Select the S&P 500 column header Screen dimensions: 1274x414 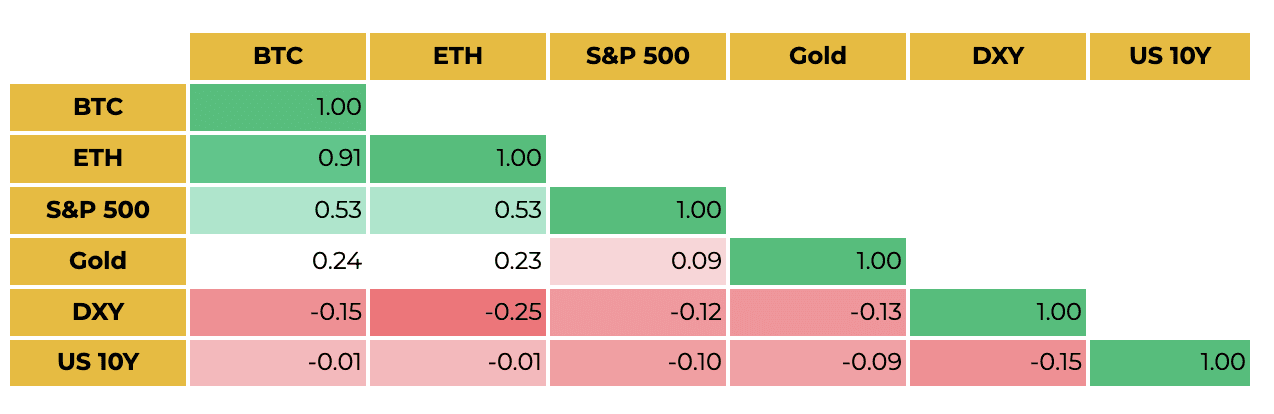(x=637, y=56)
